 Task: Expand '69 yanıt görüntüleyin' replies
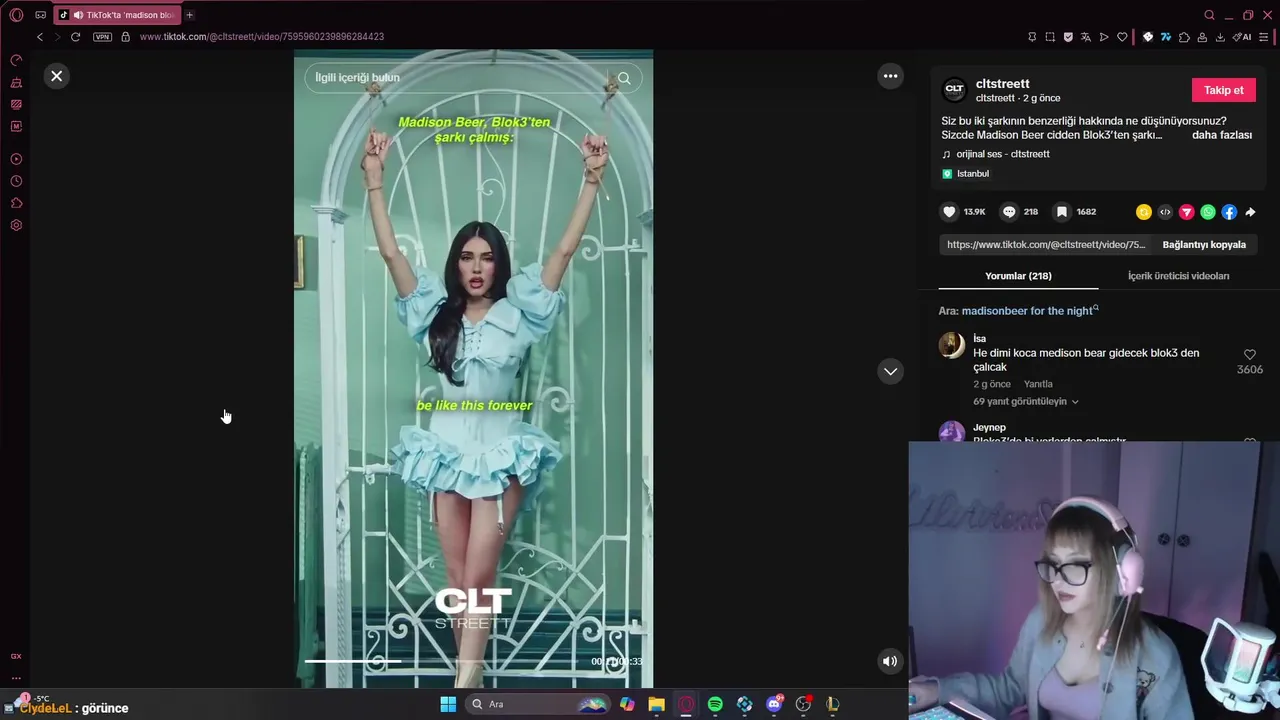click(1026, 402)
